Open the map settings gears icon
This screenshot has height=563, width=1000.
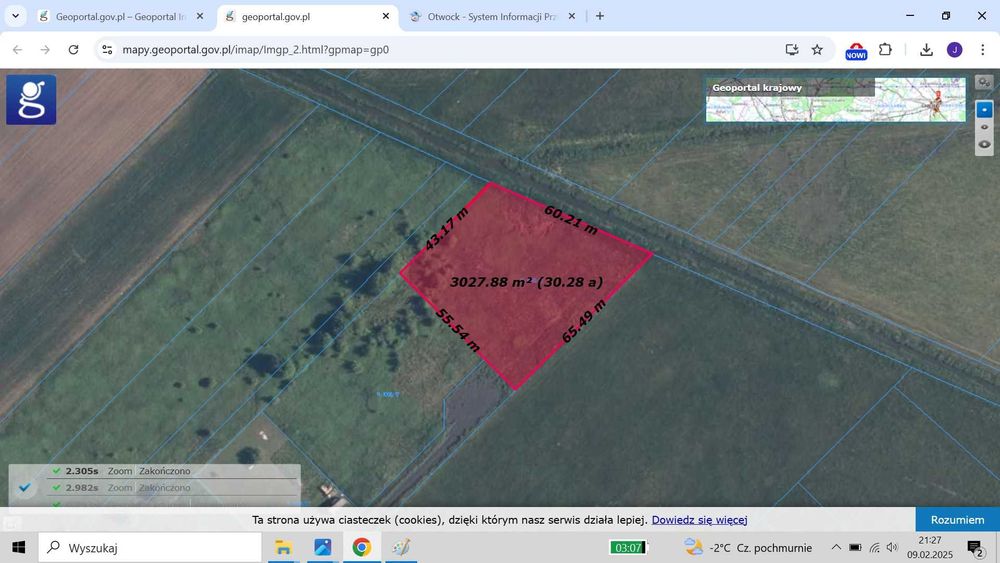coord(984,83)
